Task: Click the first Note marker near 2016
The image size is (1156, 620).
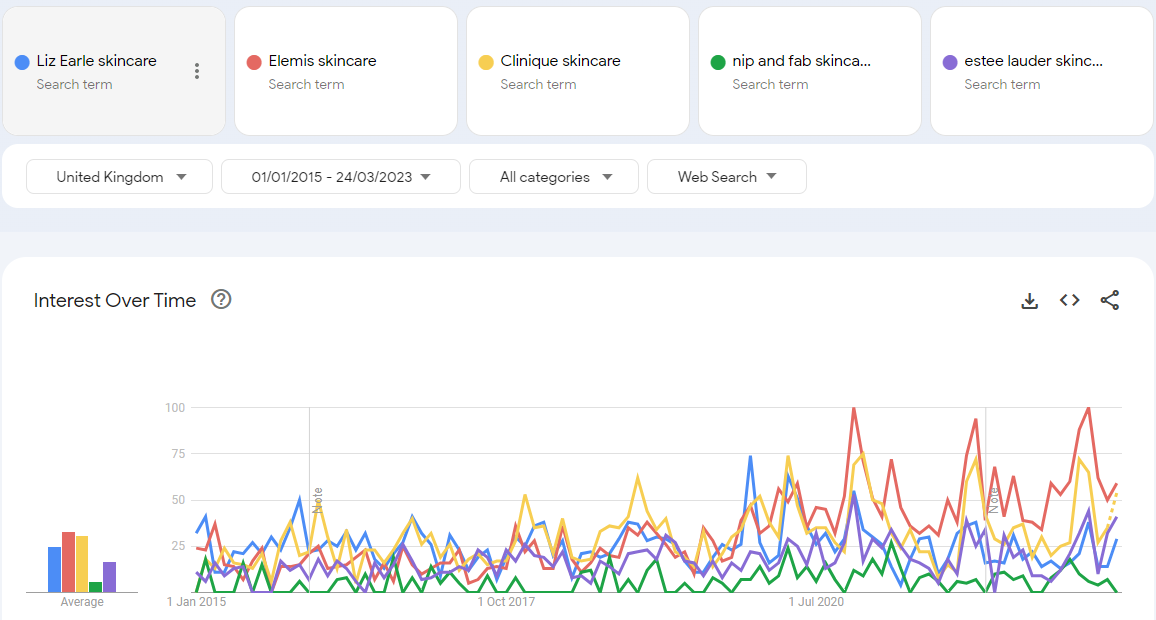Action: point(318,500)
